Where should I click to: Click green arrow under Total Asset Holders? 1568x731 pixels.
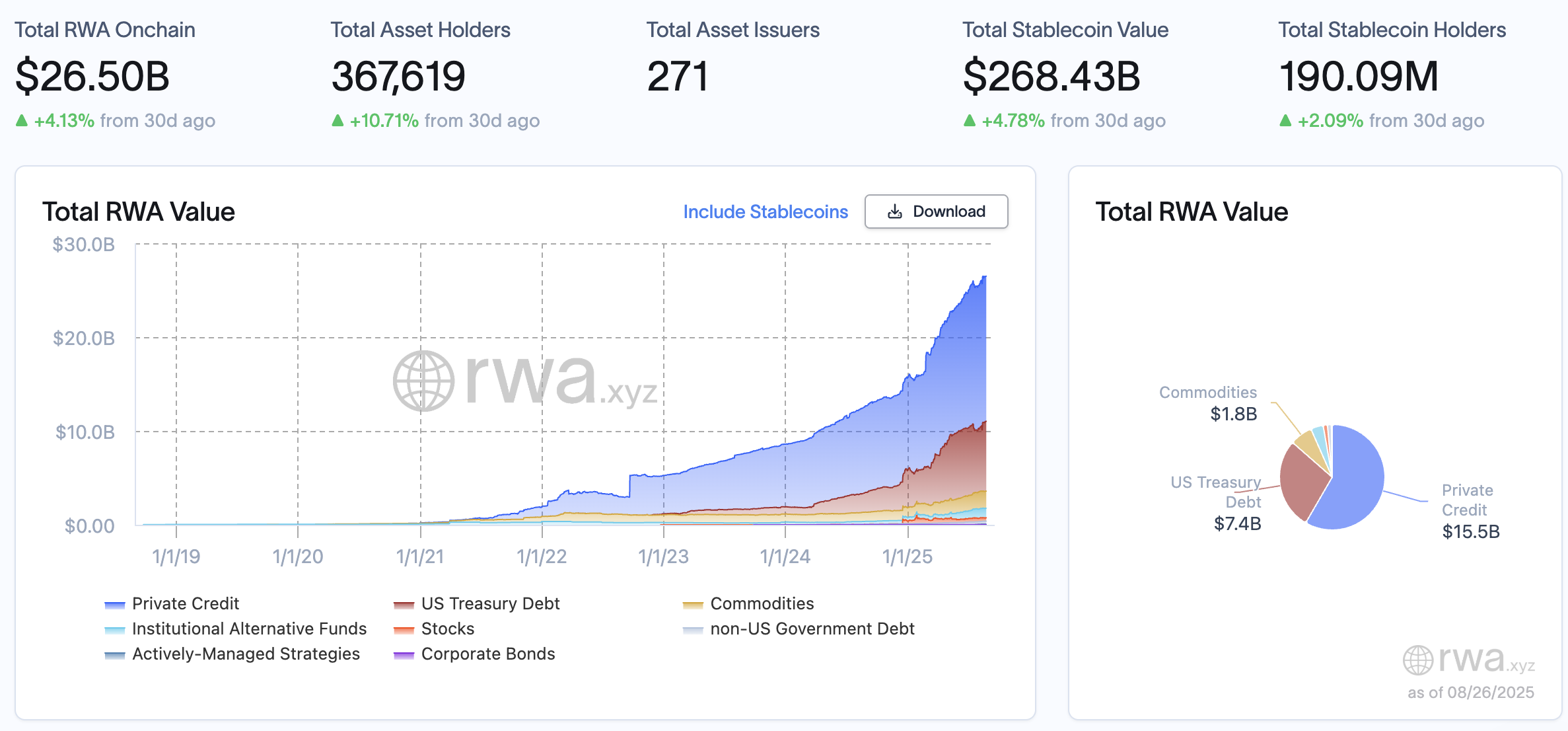338,120
